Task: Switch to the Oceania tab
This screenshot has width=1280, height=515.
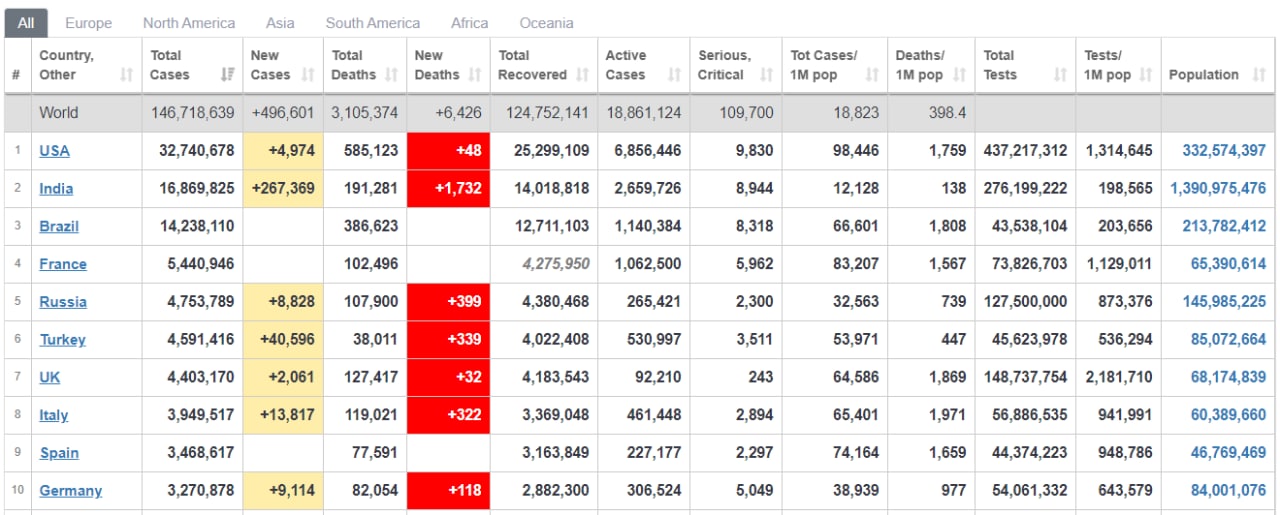Action: 546,23
